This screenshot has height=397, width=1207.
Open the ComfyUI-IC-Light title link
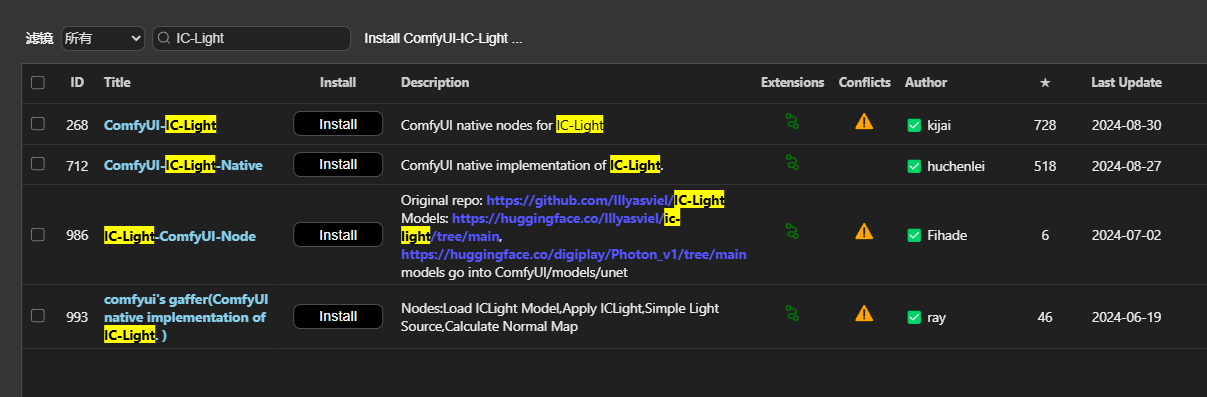pyautogui.click(x=160, y=125)
